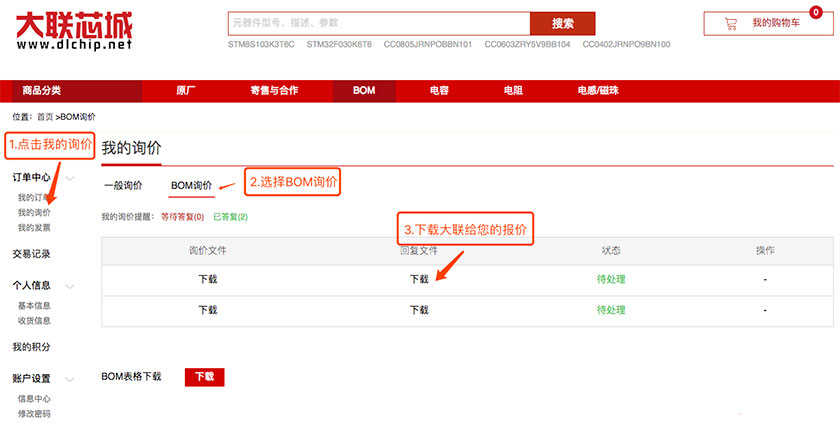This screenshot has width=840, height=427.
Task: Select the BOM询价 tab
Action: pyautogui.click(x=191, y=185)
